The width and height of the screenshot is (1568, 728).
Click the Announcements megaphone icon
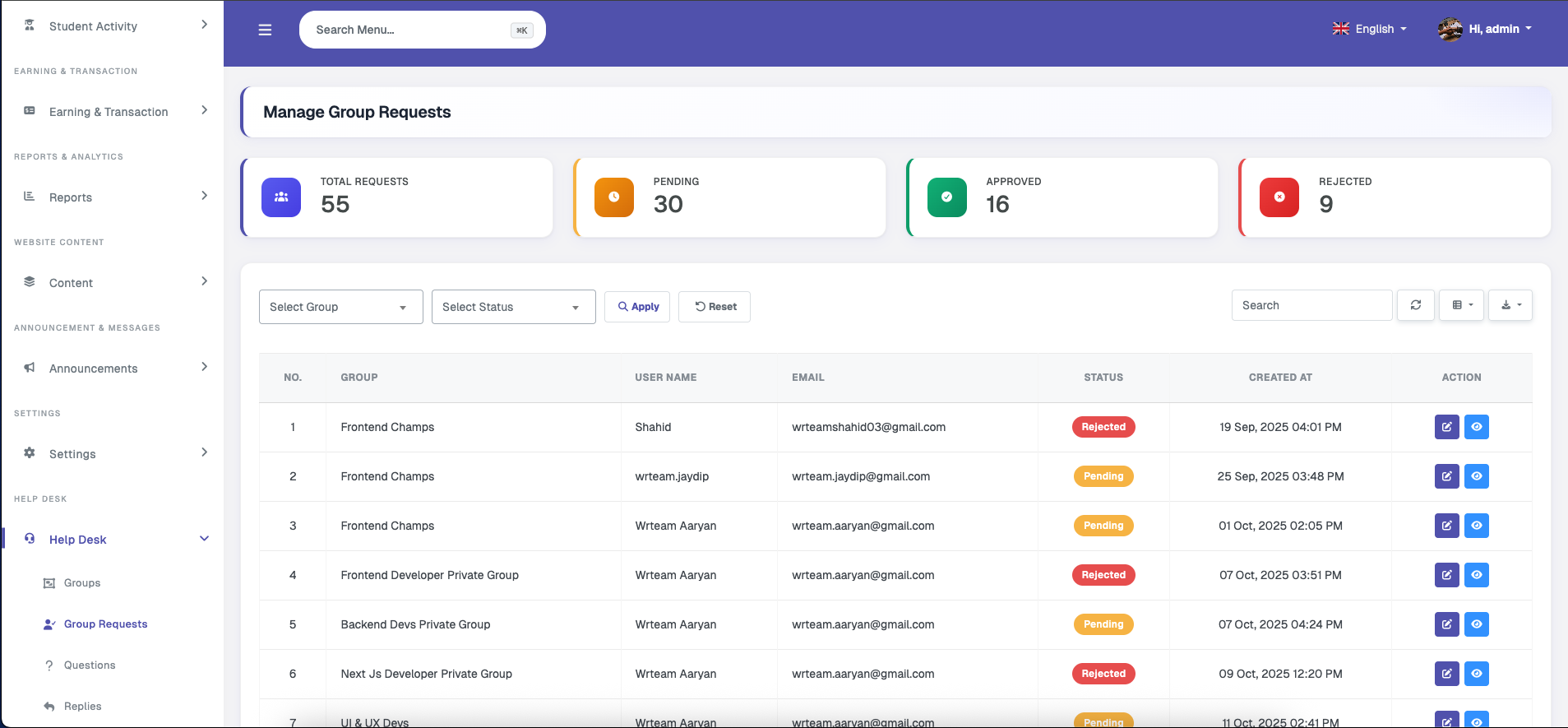click(x=30, y=368)
